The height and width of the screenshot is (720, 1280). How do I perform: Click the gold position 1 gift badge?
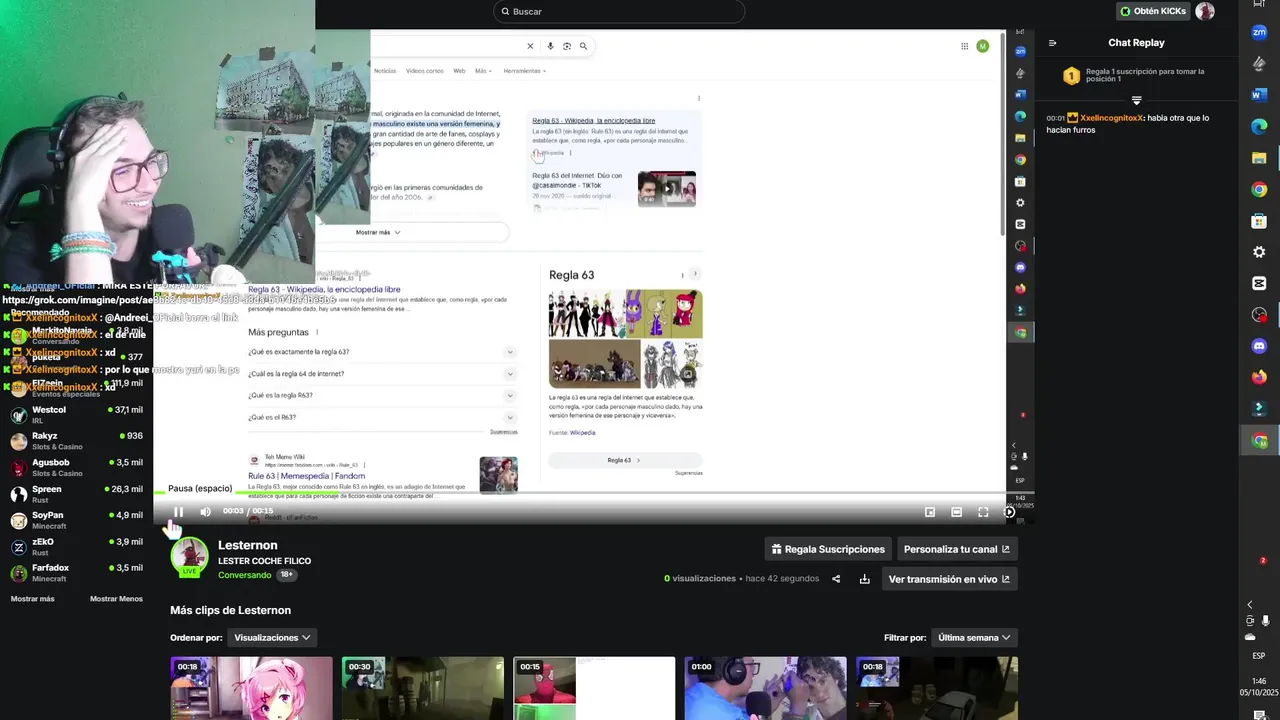pos(1071,76)
